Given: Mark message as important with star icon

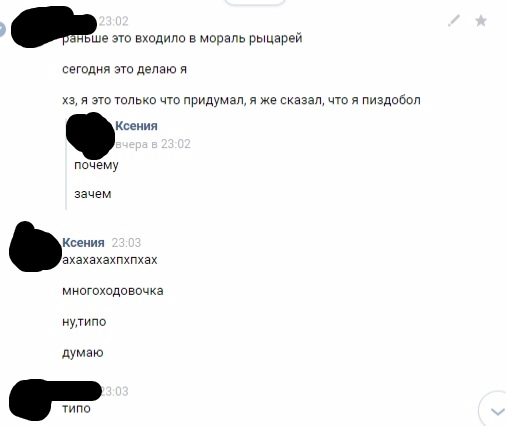Looking at the screenshot, I should [x=481, y=21].
